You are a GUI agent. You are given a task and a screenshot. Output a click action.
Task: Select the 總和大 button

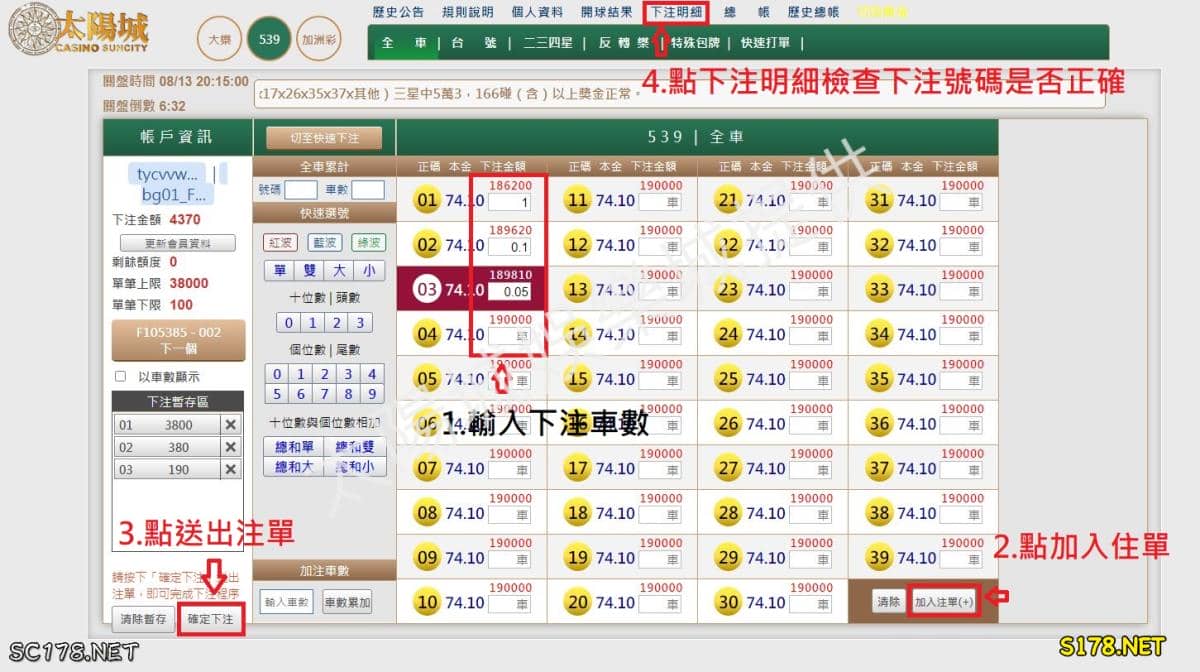(294, 466)
